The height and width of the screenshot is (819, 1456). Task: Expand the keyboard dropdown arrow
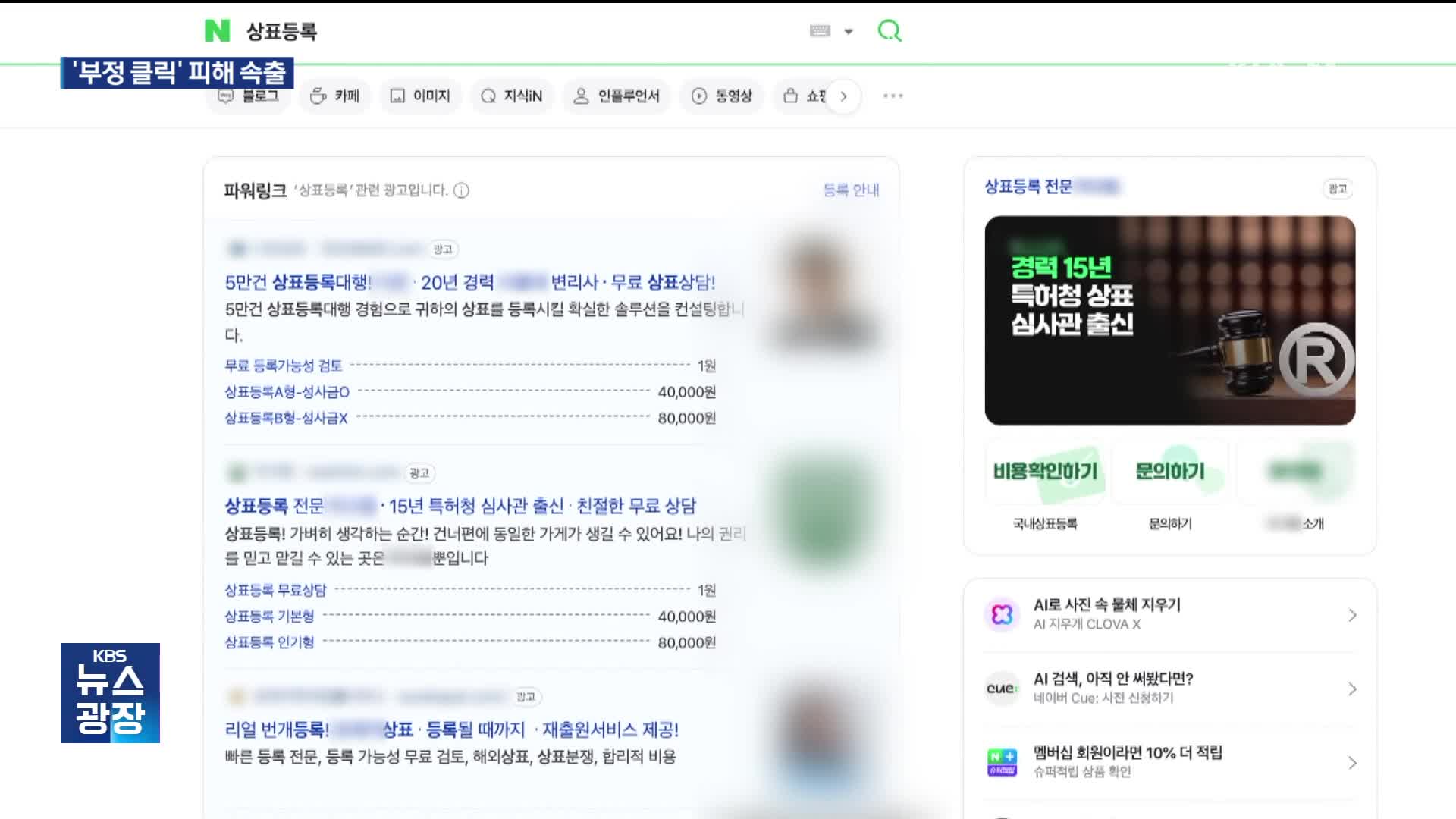click(849, 32)
